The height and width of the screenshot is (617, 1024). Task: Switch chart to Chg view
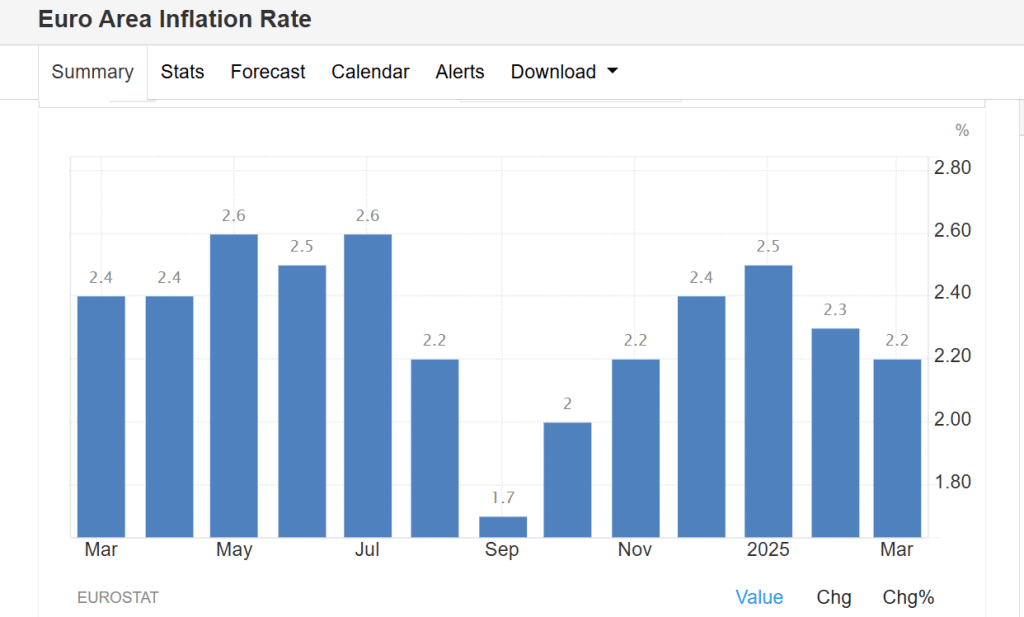834,597
